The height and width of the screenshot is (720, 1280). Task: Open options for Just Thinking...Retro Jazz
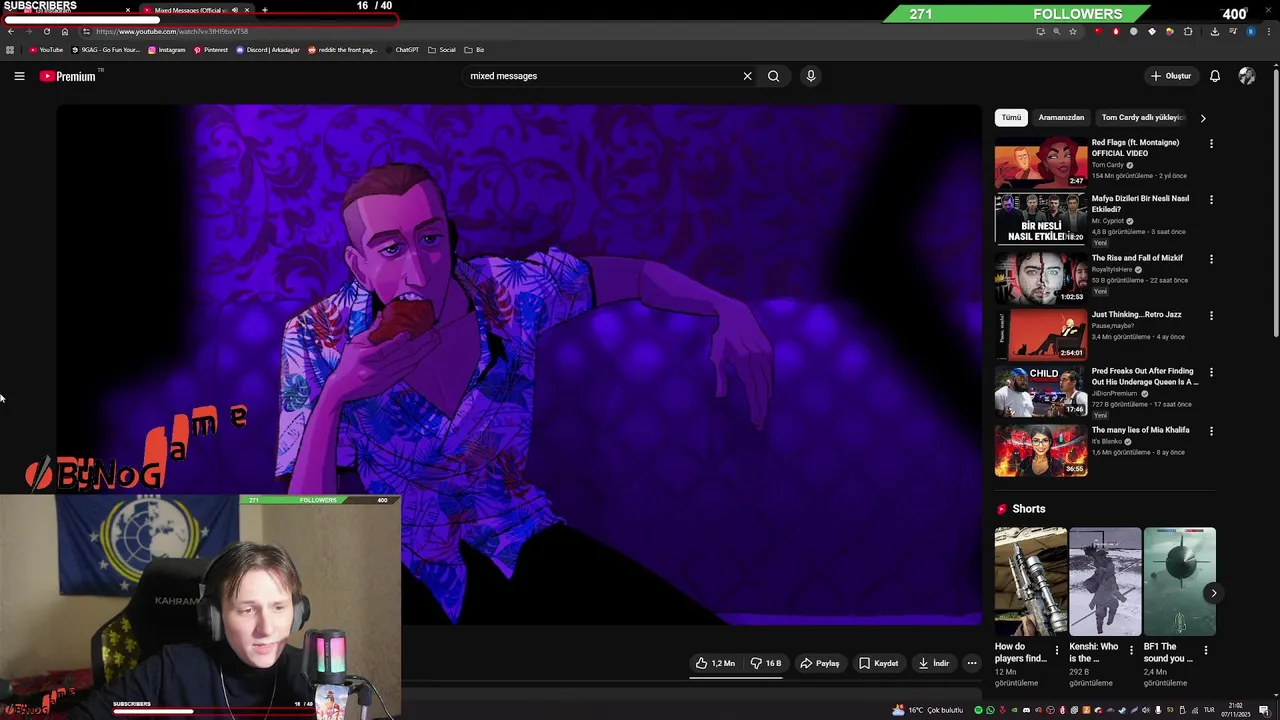coord(1211,316)
